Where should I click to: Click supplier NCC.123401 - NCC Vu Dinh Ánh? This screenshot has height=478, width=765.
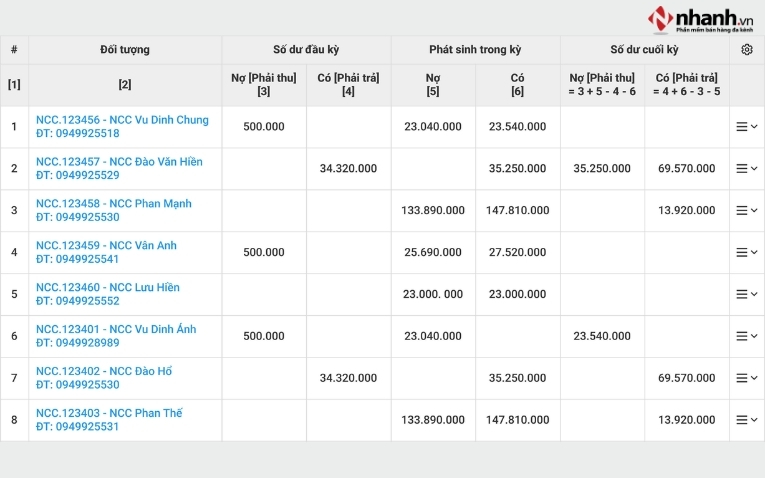point(116,330)
